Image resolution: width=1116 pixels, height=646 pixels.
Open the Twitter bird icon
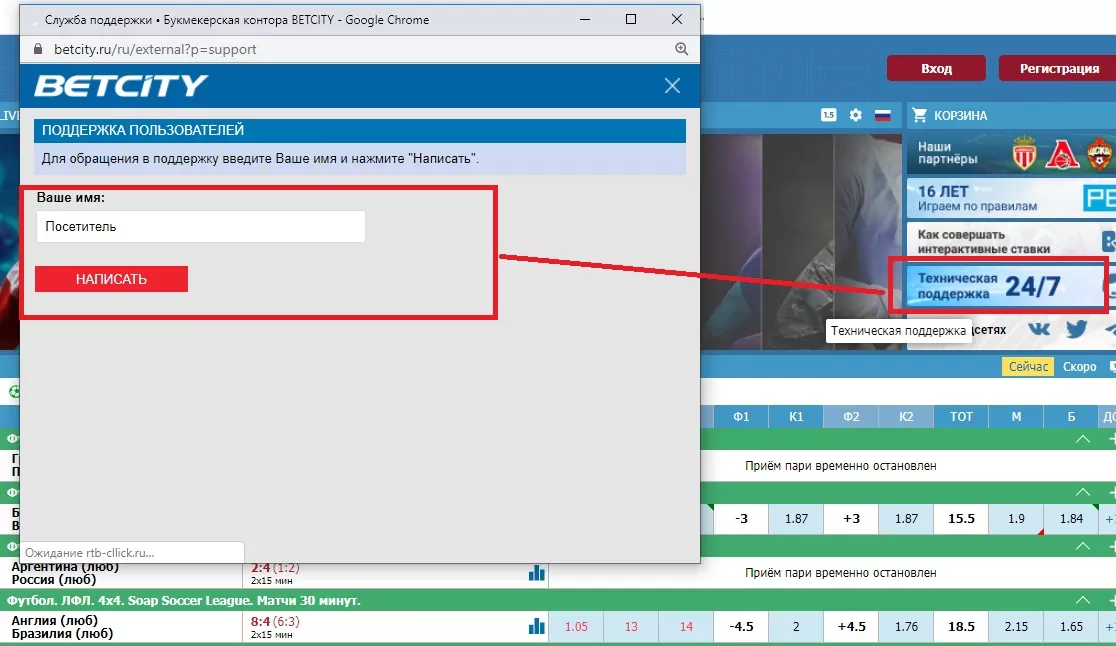tap(1076, 329)
